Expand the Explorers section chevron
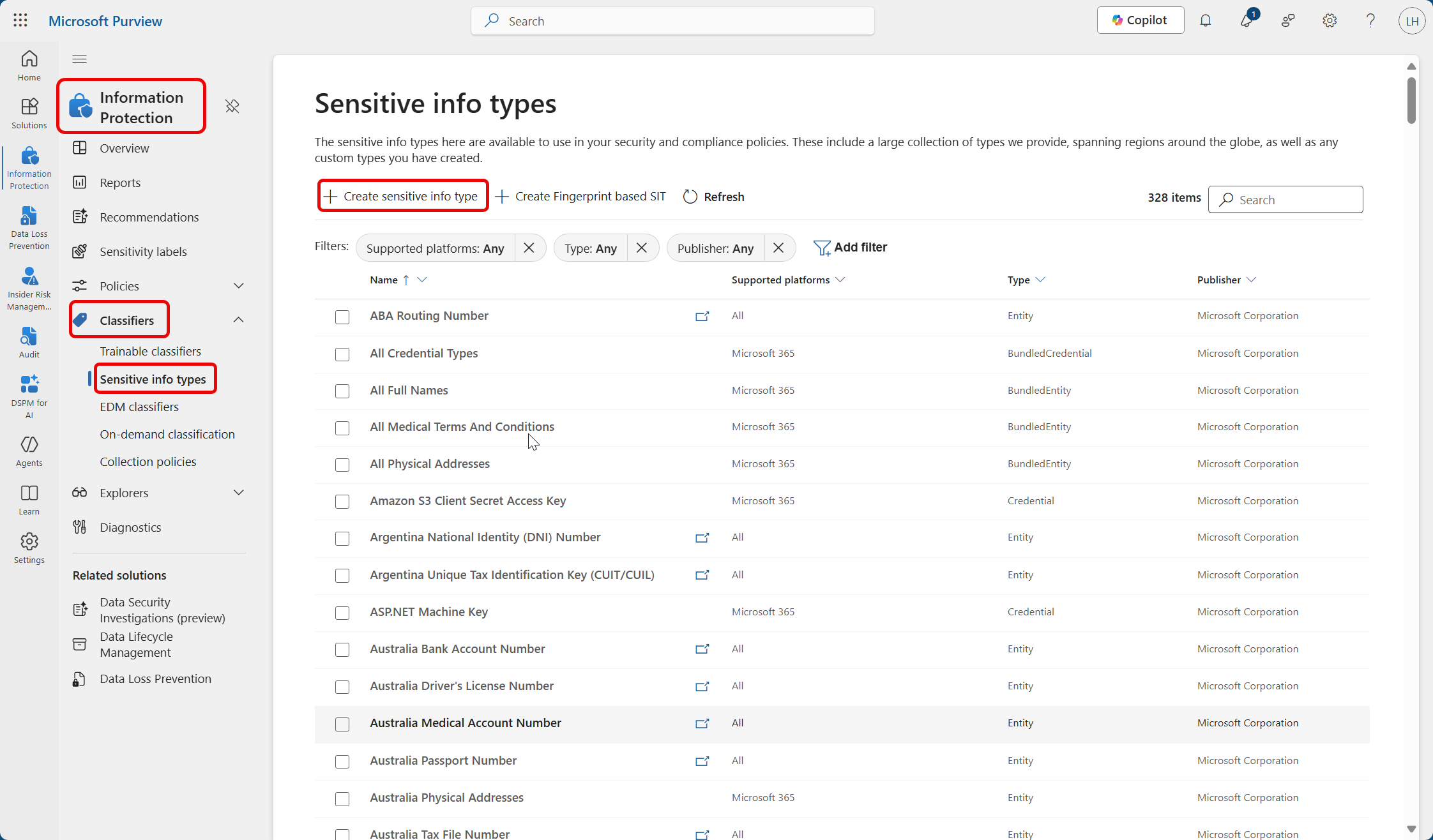1433x840 pixels. (239, 493)
